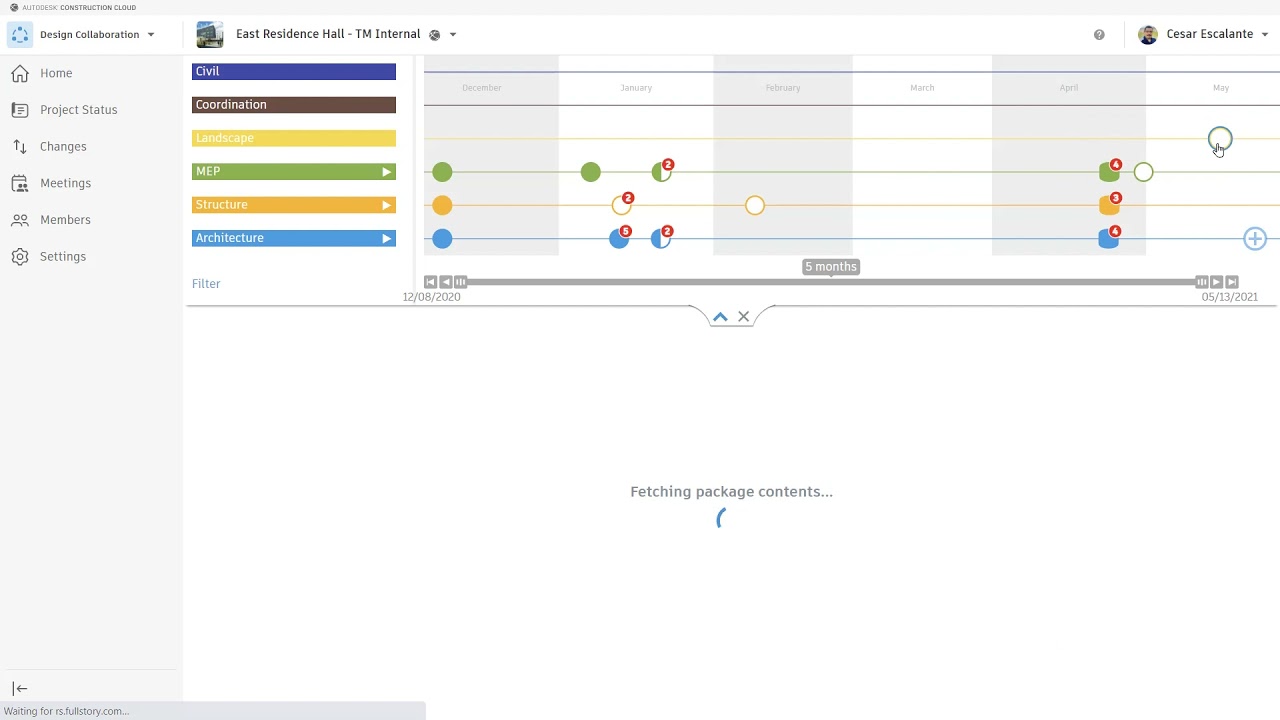Open the Meetings section

click(x=65, y=183)
